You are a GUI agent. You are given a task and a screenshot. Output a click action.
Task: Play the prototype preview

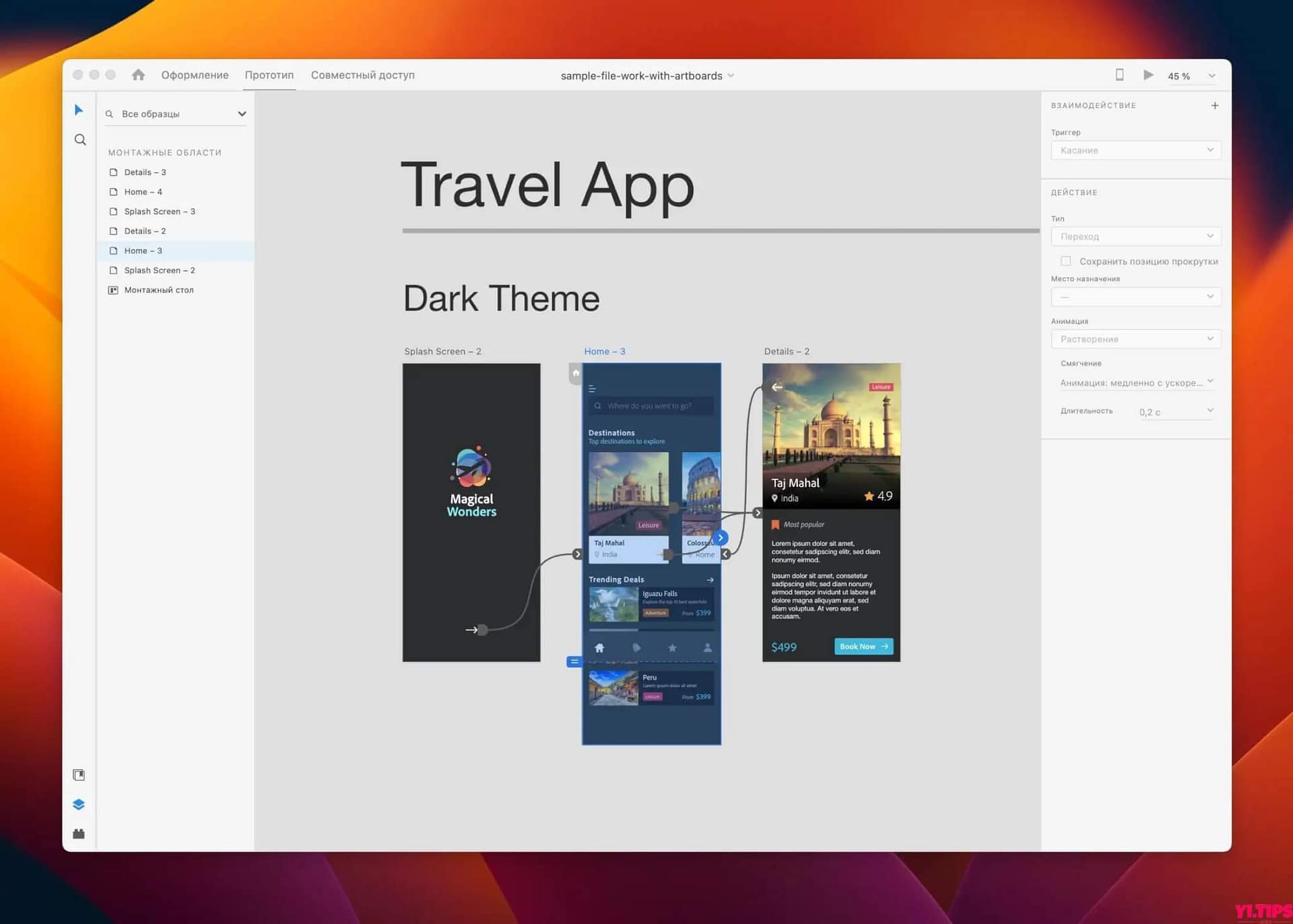1148,75
